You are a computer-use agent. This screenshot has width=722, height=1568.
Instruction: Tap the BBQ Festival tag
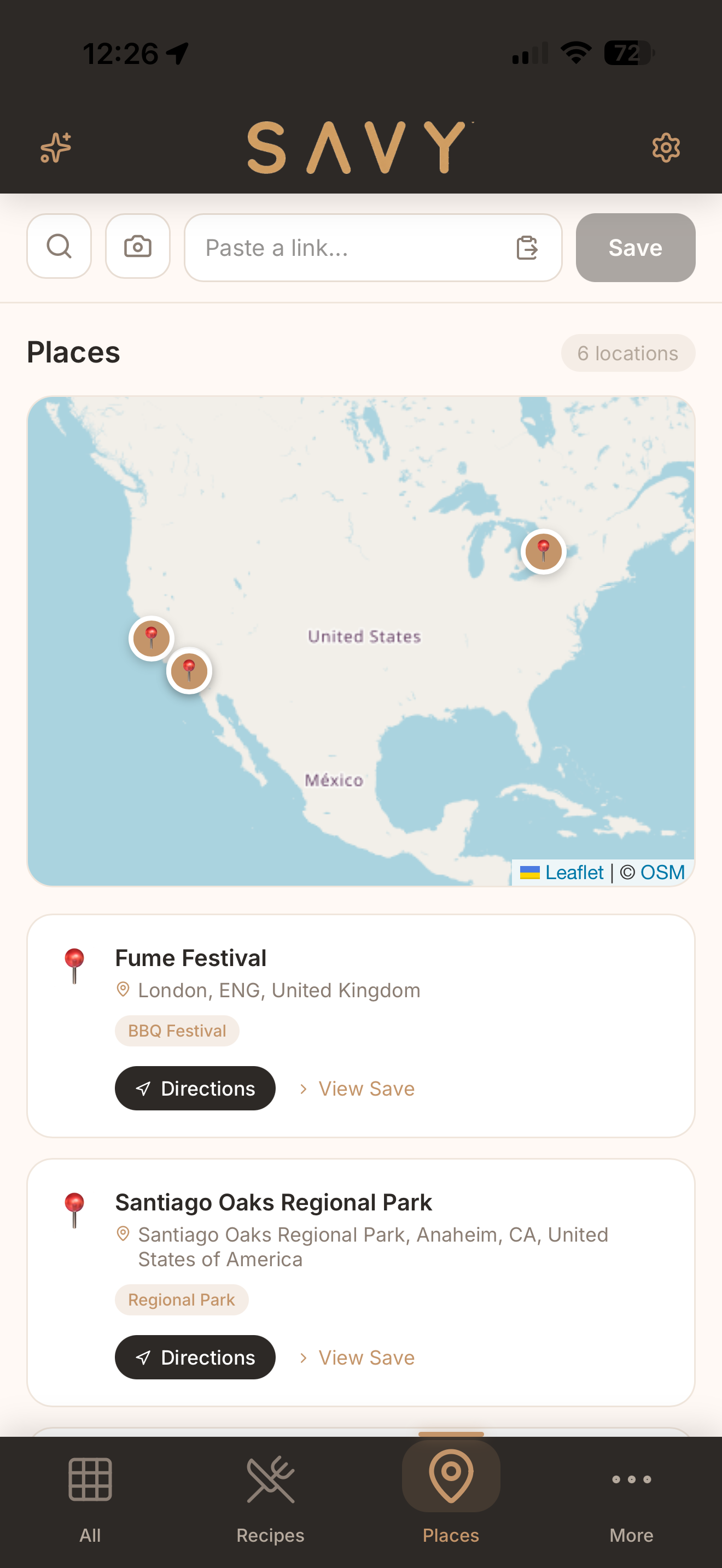point(177,1031)
